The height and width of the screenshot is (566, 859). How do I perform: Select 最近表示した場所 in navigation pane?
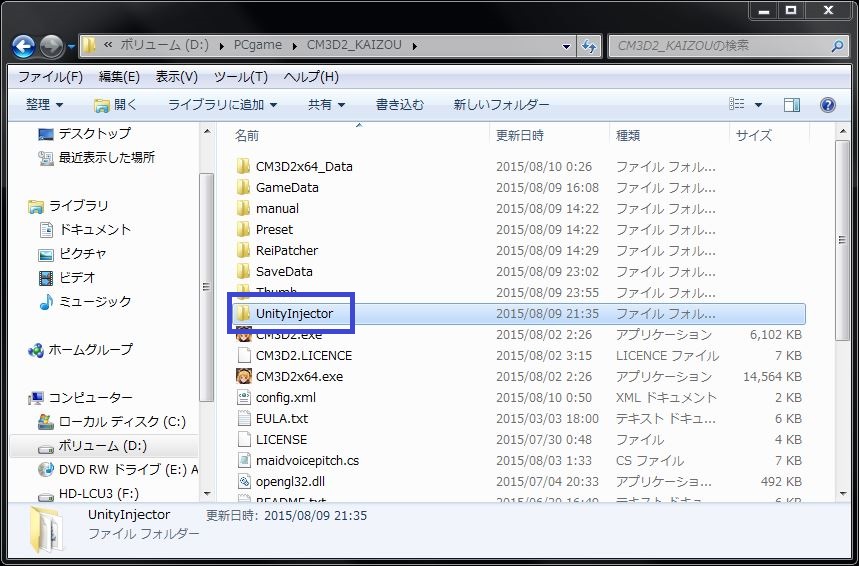[x=96, y=158]
